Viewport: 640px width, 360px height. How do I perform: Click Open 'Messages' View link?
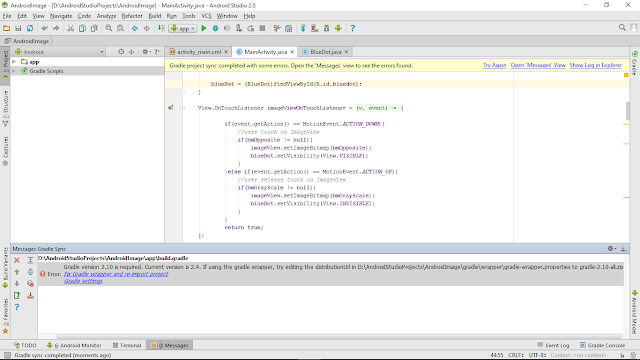coord(538,65)
